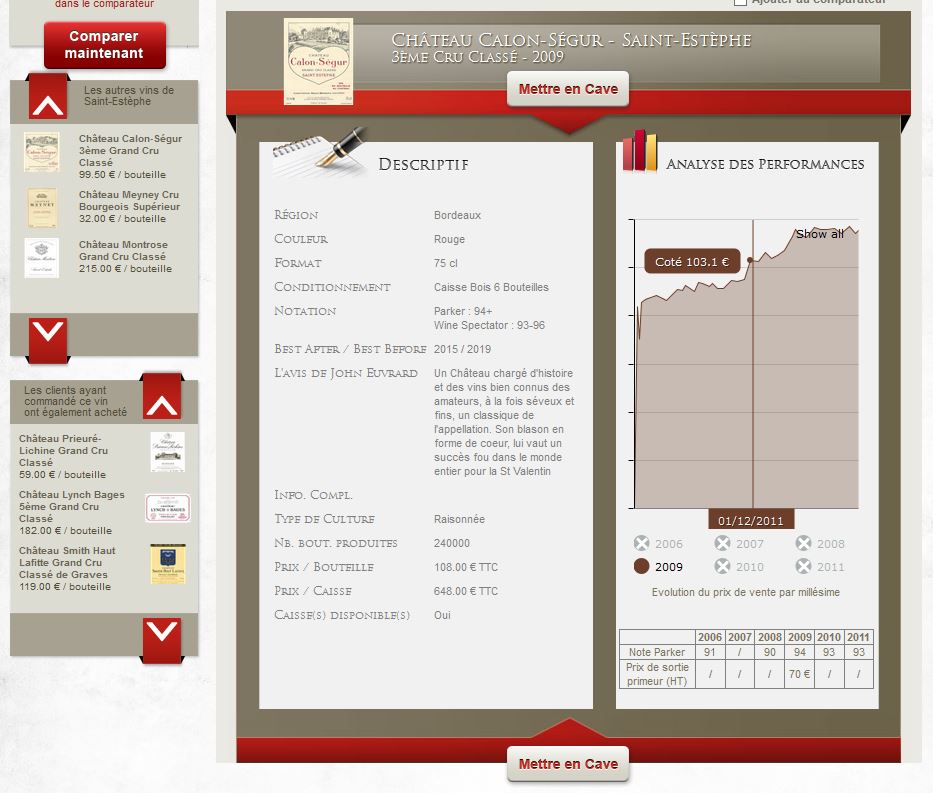
Task: Click the 'Wine Spectator : 93-96' rating
Action: (489, 325)
